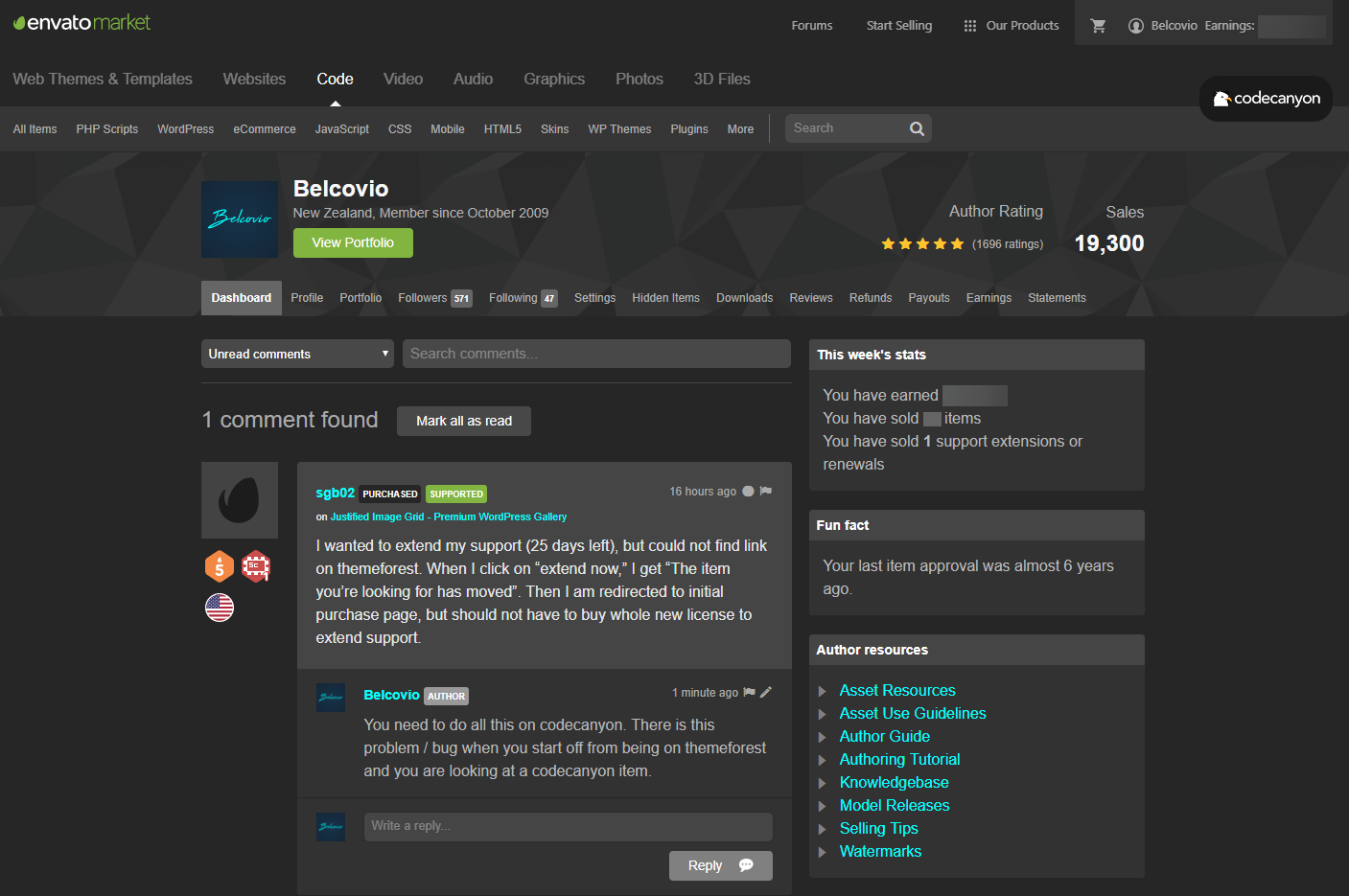Switch to the Settings tab
1349x896 pixels.
point(594,297)
